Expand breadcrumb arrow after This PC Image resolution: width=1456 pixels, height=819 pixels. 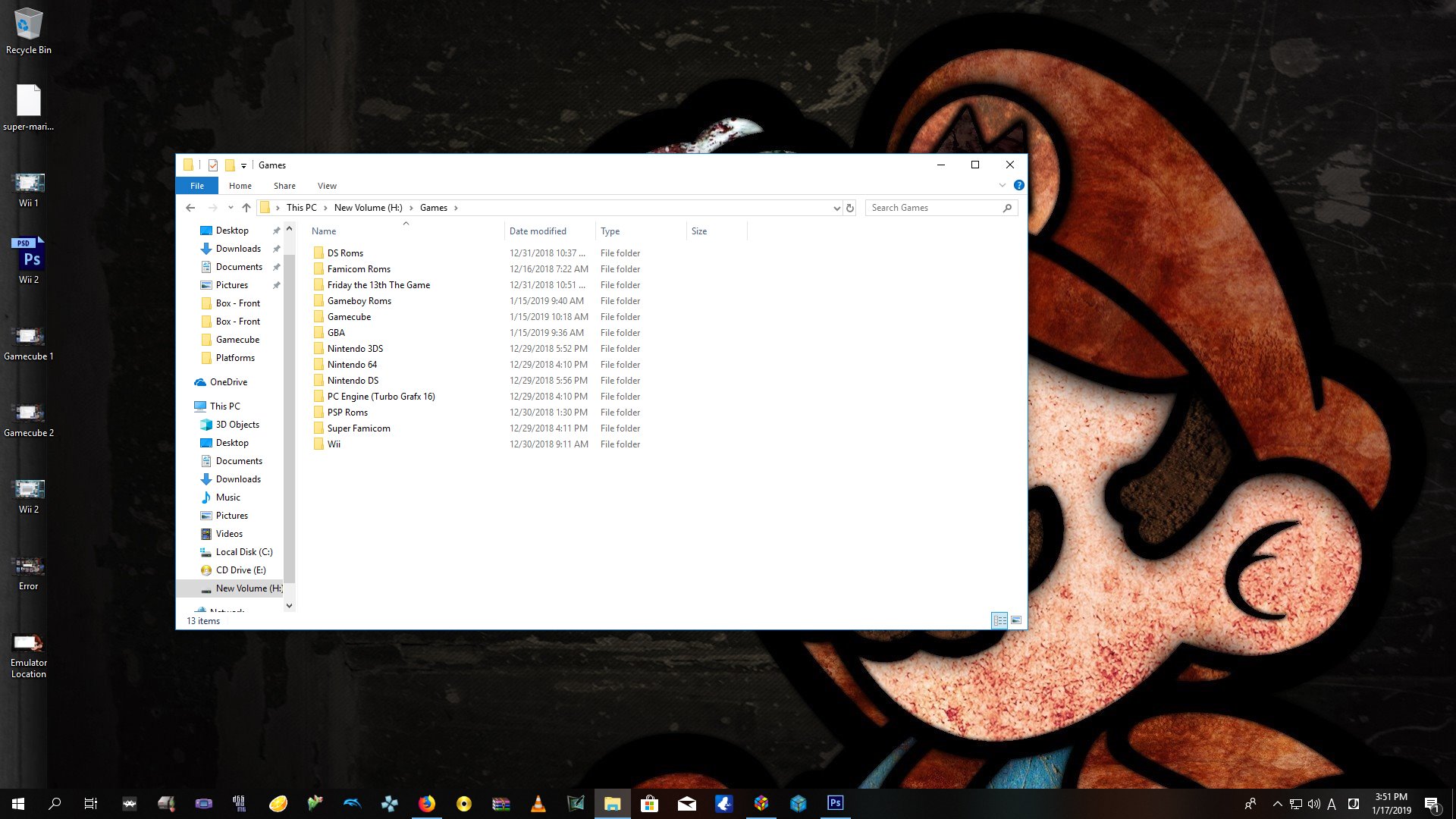pos(325,208)
